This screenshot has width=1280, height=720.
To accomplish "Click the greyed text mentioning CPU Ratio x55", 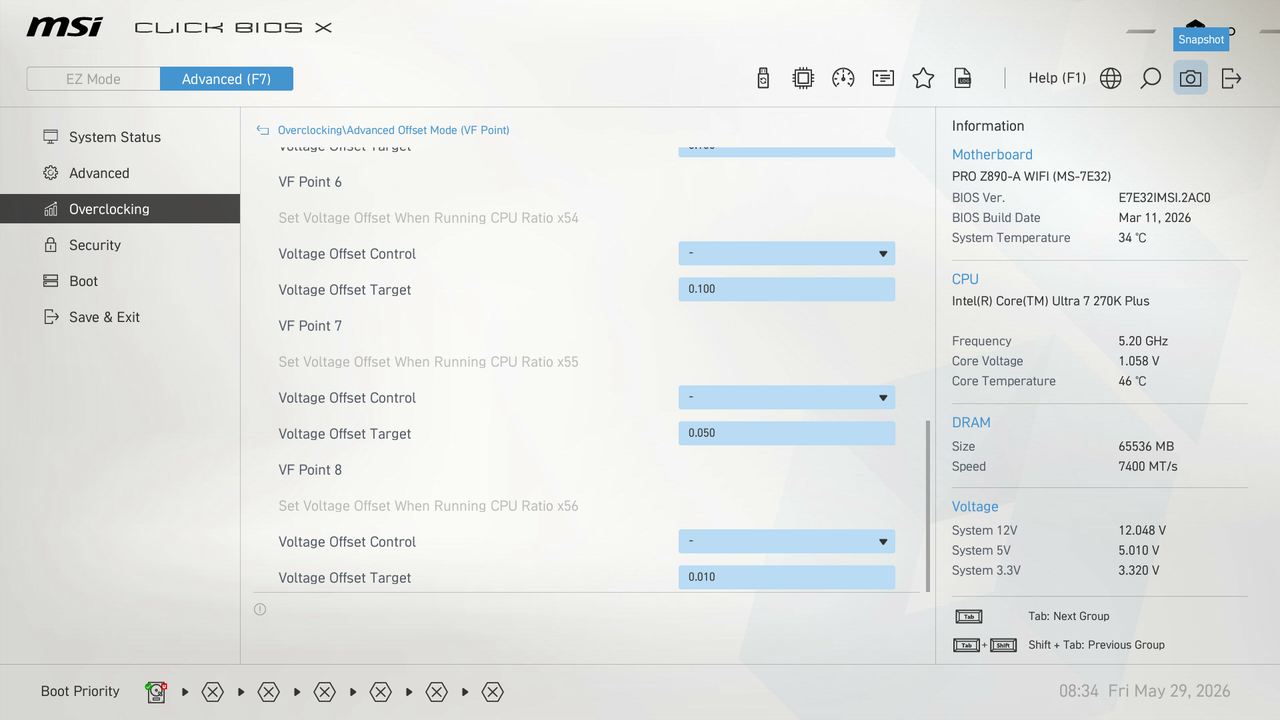I will [x=428, y=362].
